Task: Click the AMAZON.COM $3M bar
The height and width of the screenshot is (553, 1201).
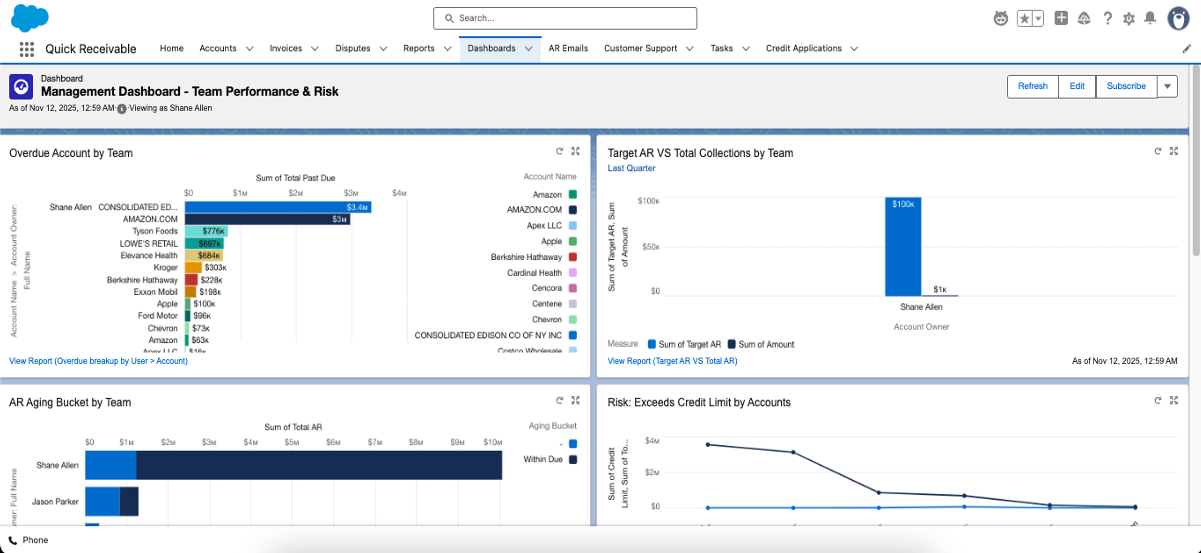Action: tap(267, 219)
